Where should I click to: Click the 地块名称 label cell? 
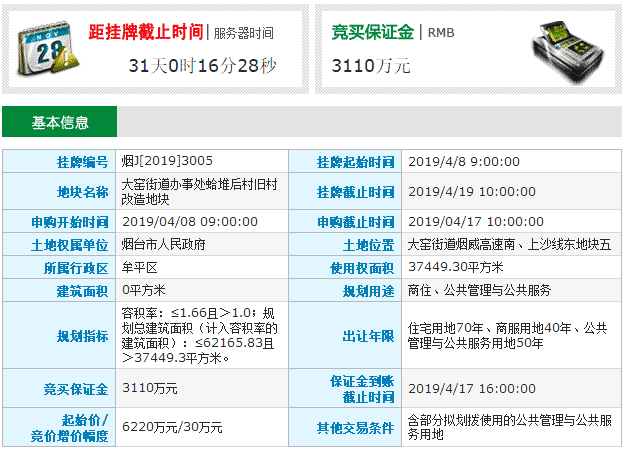[x=59, y=191]
